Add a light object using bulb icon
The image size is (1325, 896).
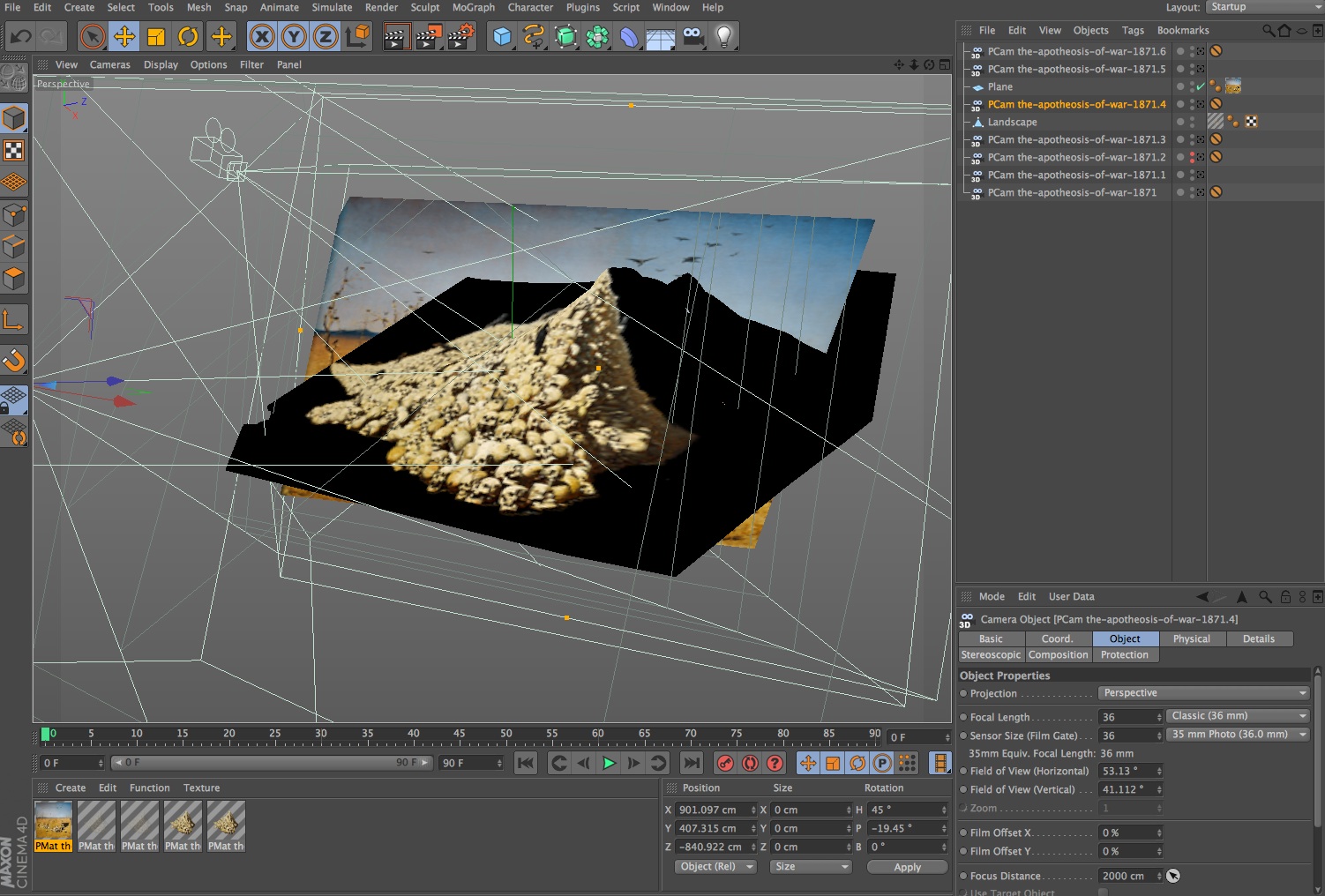pos(723,37)
